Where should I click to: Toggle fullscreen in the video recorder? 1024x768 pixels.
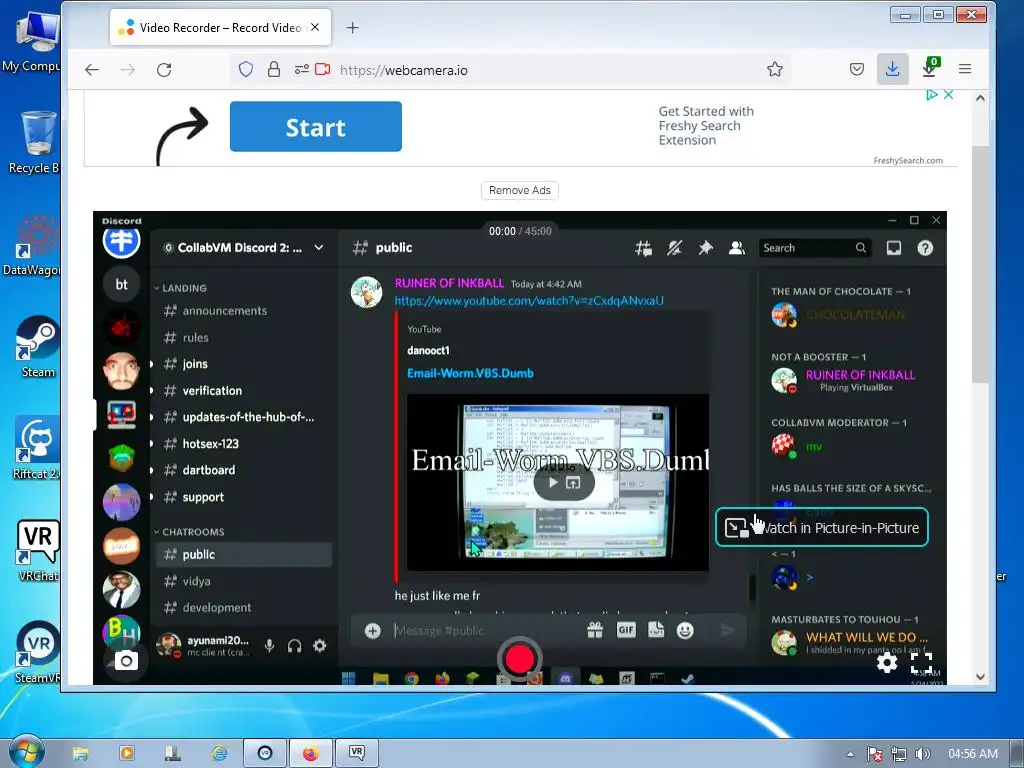tap(921, 663)
